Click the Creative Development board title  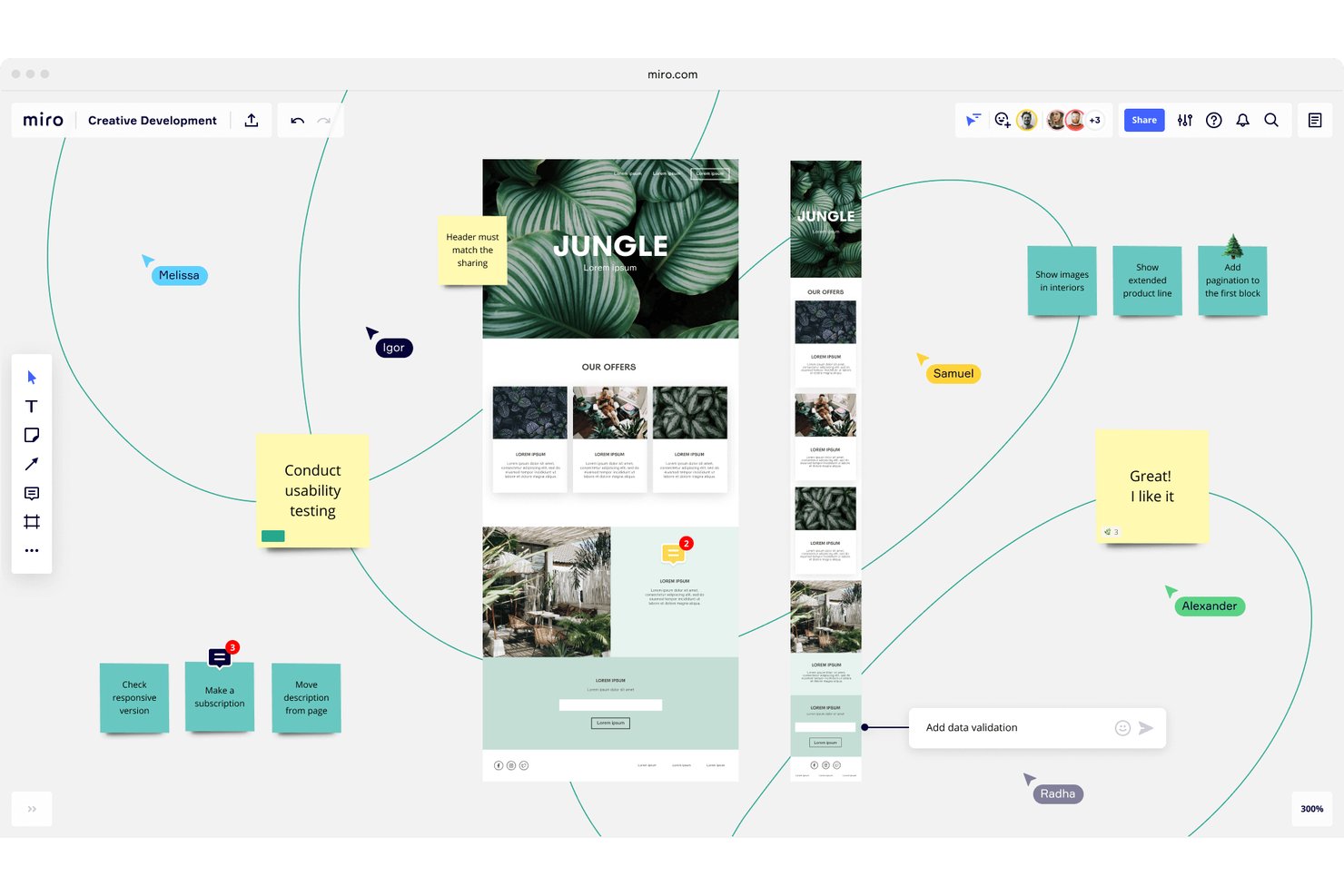pos(153,121)
